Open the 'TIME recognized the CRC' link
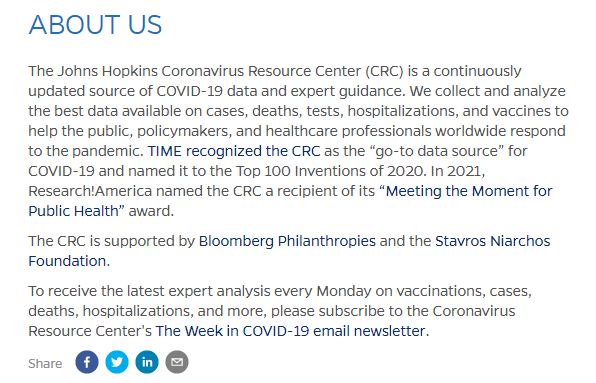The height and width of the screenshot is (383, 596). pos(234,151)
